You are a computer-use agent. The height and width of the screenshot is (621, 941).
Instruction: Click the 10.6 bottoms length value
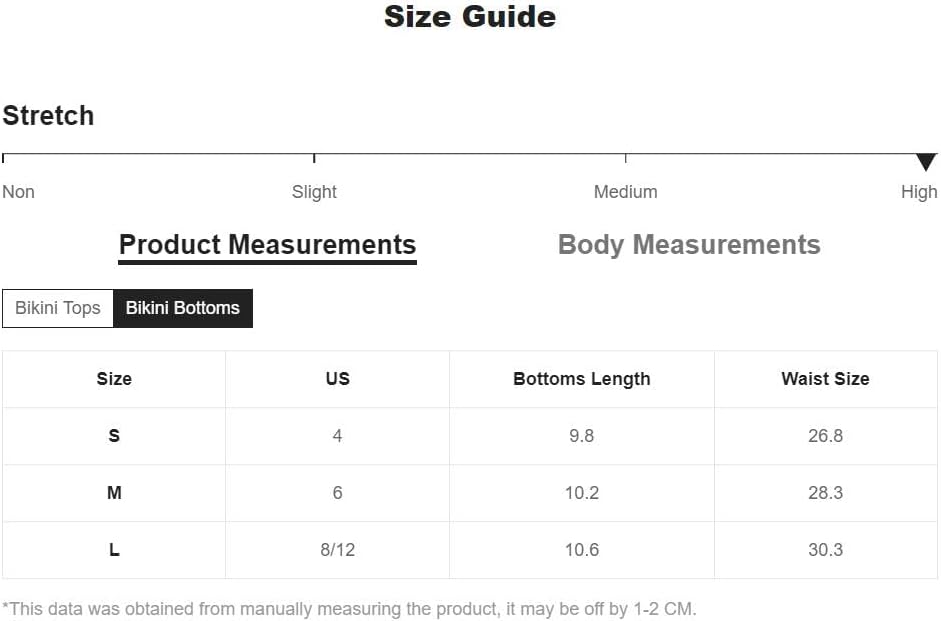point(582,550)
